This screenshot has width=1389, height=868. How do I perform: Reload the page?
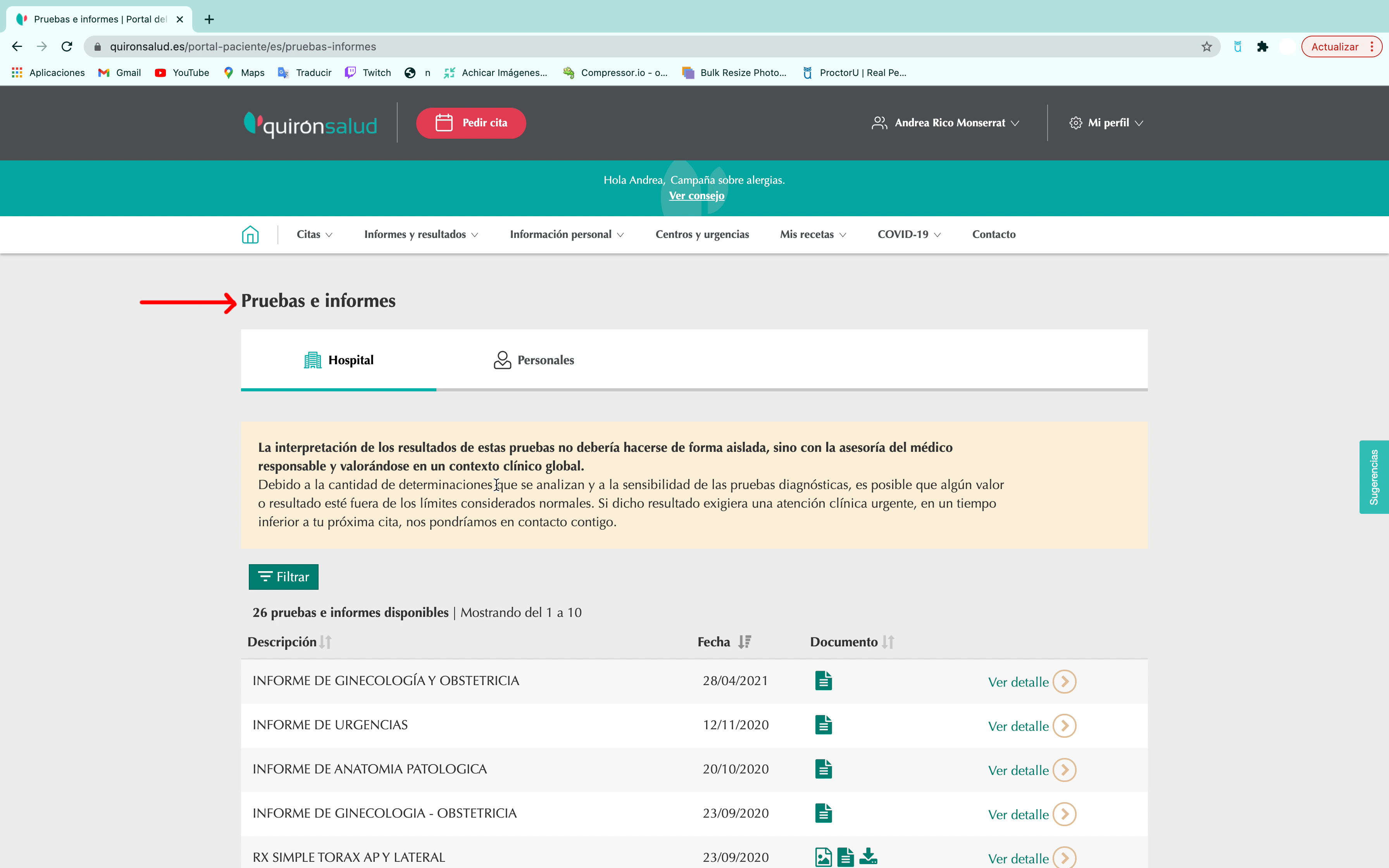pyautogui.click(x=67, y=46)
